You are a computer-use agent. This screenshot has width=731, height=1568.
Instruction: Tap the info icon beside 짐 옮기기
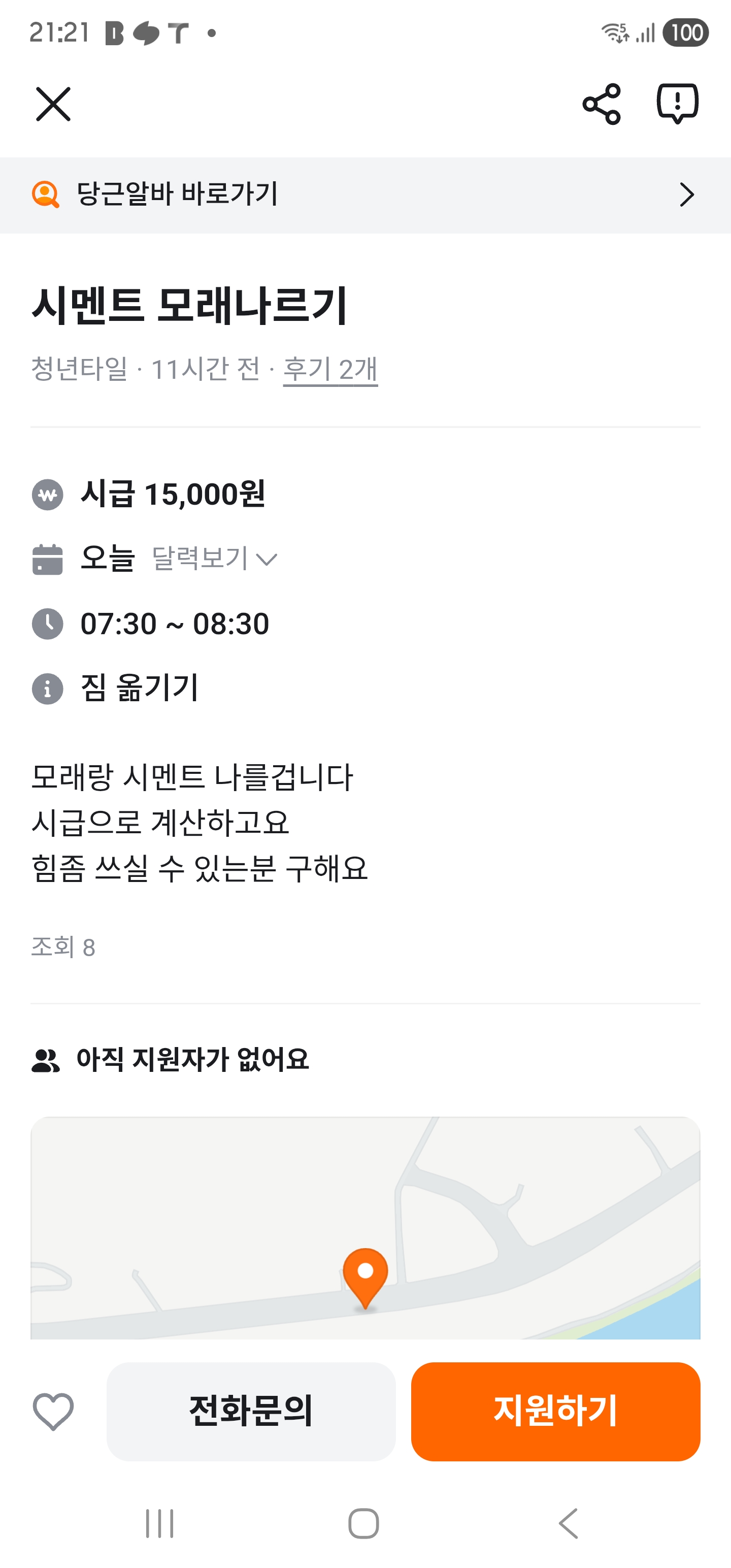(48, 689)
